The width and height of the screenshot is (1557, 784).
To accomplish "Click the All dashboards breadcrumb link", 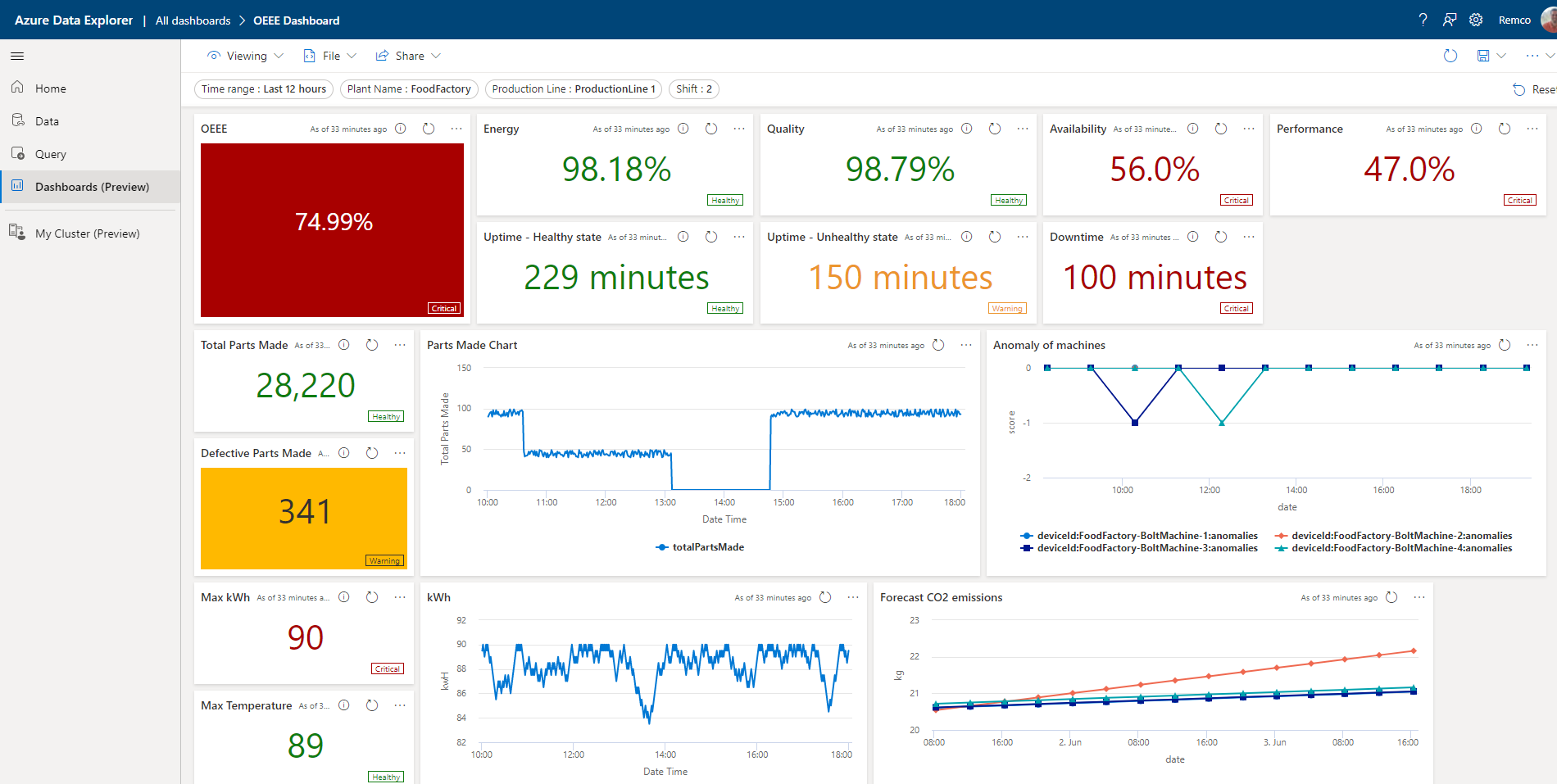I will pyautogui.click(x=193, y=20).
